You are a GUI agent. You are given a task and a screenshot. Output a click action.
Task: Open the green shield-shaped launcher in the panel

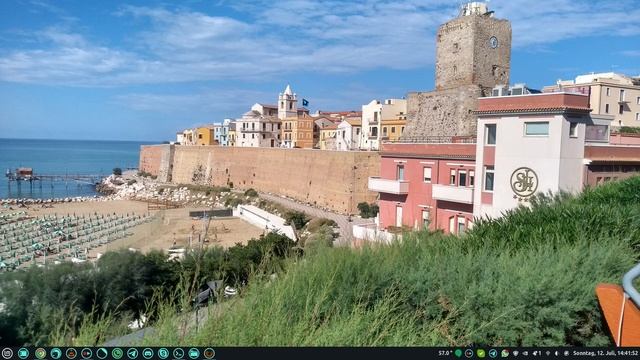(40, 353)
